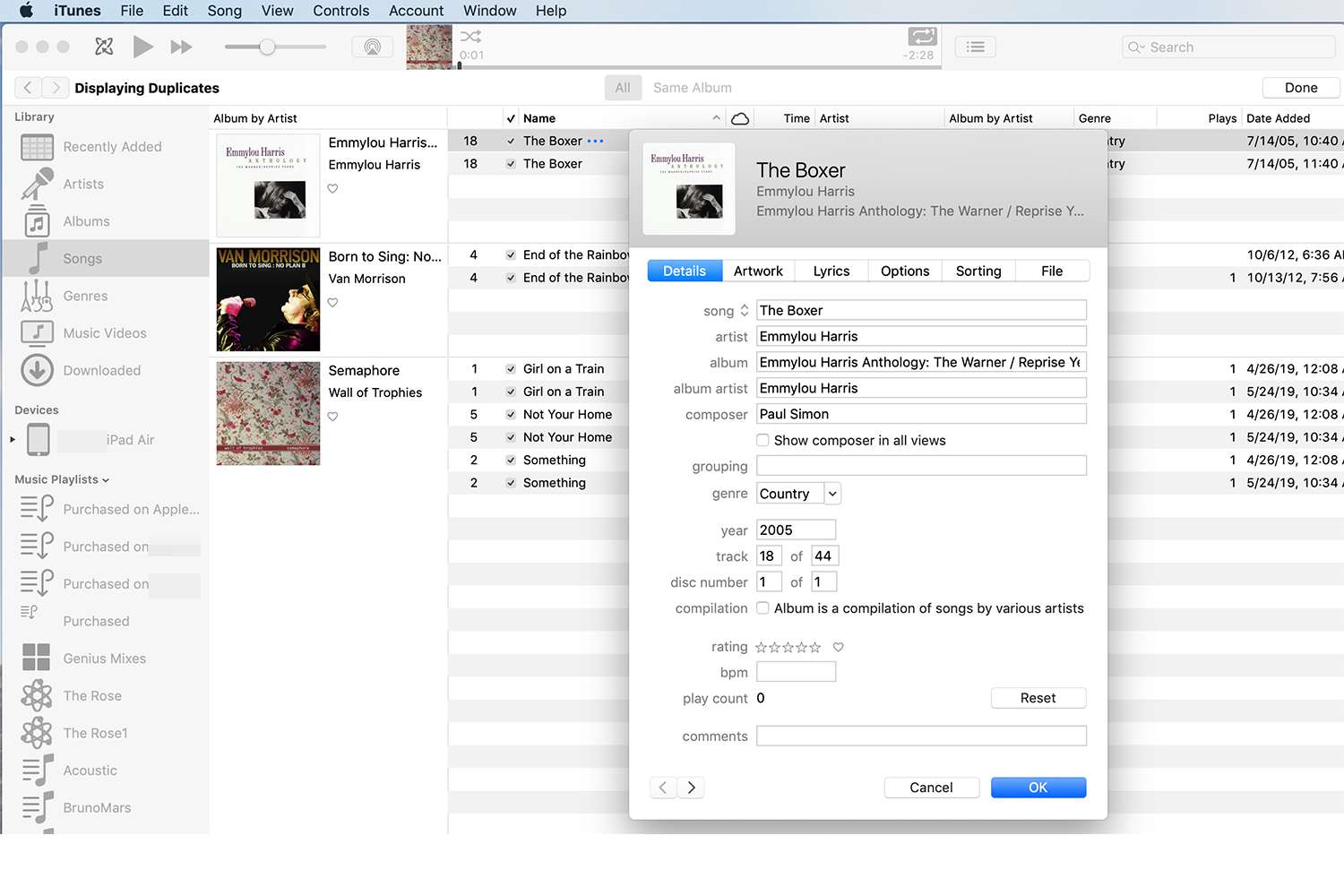Show All duplicates

point(623,88)
